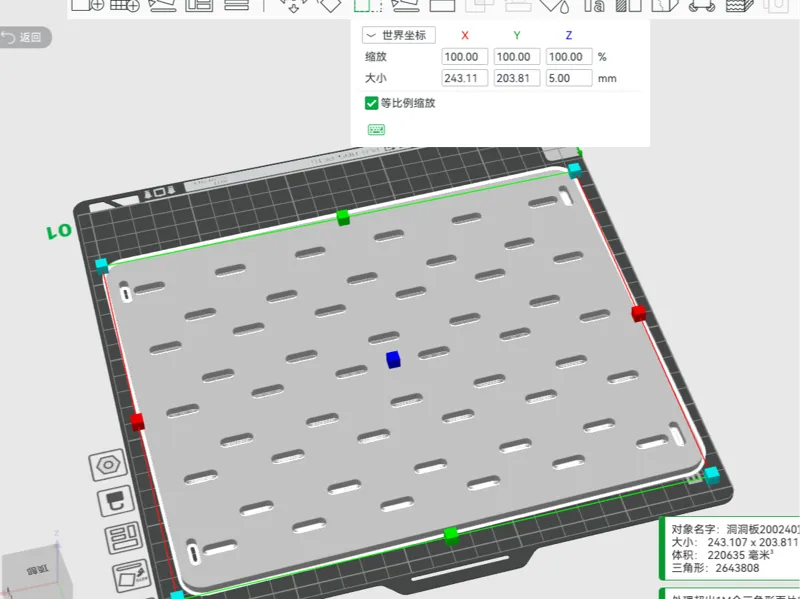Click the plate arrange layout icon

(123, 537)
